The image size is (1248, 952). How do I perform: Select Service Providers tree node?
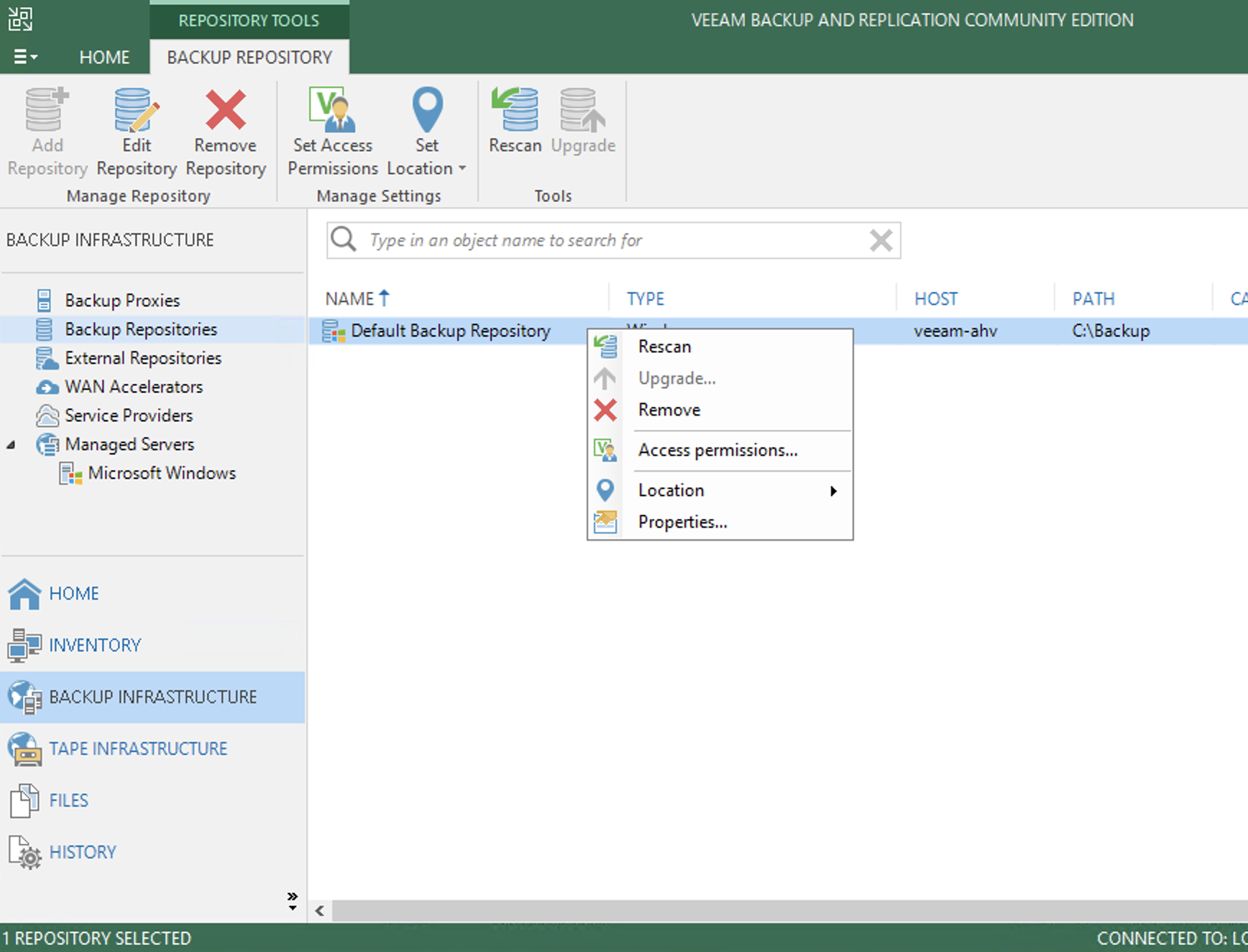[x=129, y=415]
